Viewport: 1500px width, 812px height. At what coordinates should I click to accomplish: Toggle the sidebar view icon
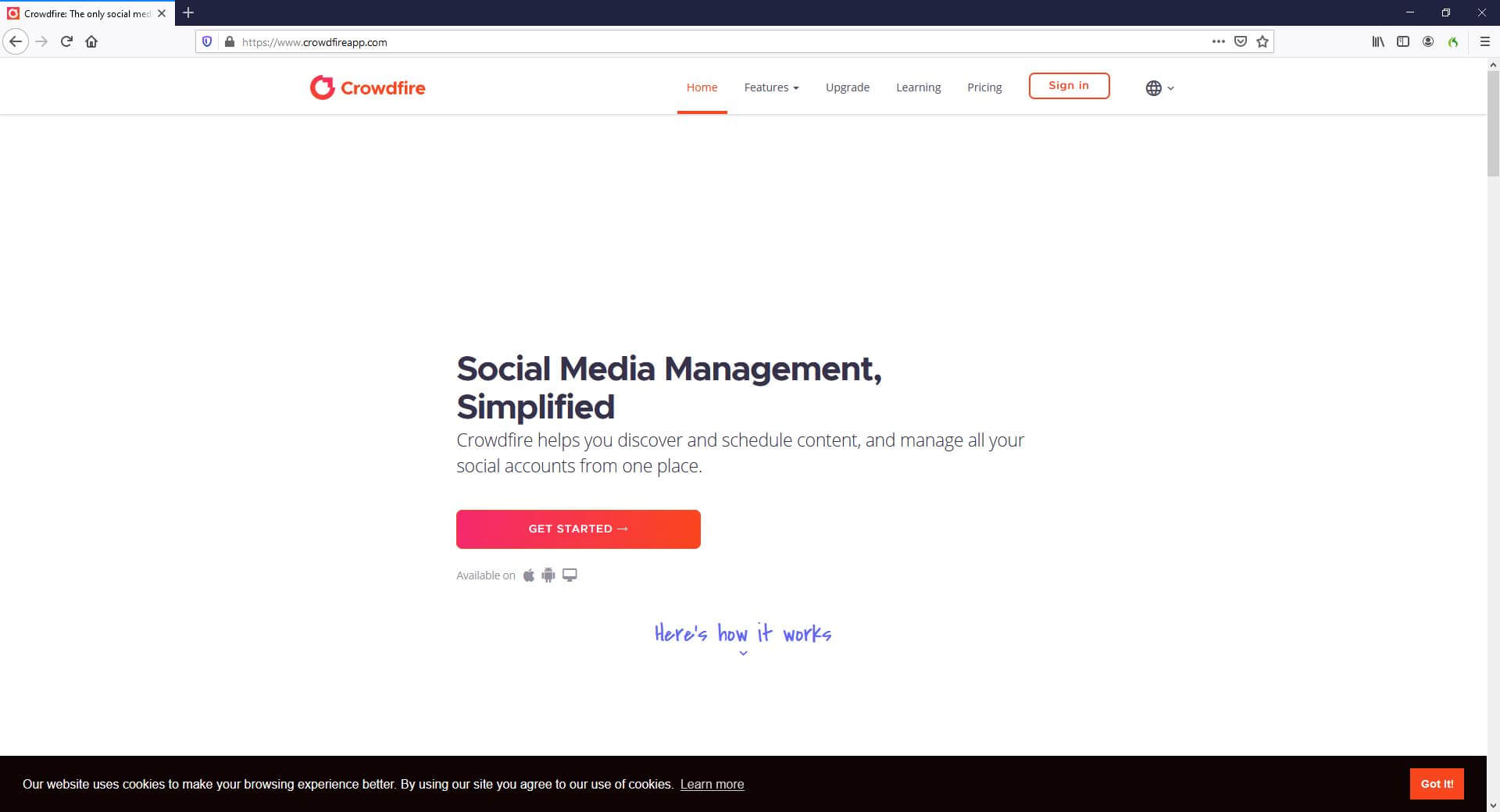pos(1403,41)
